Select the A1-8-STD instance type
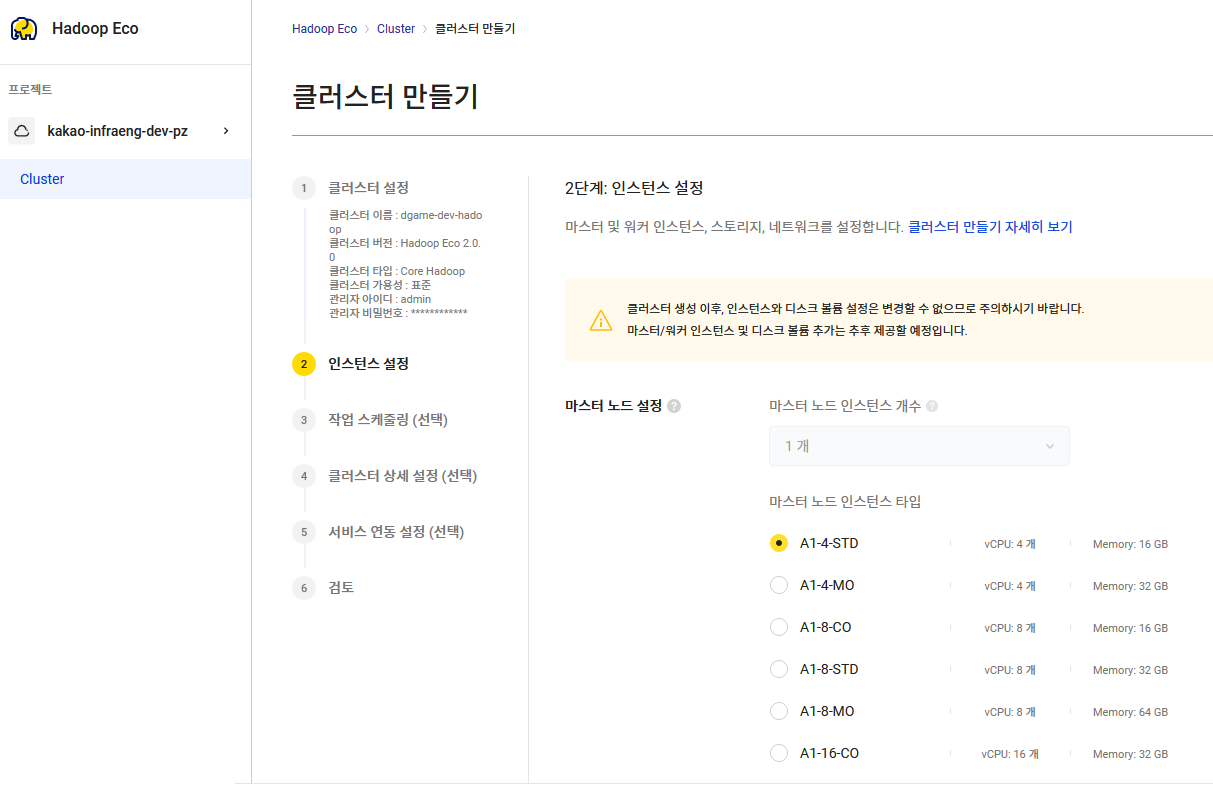The width and height of the screenshot is (1213, 785). tap(779, 669)
